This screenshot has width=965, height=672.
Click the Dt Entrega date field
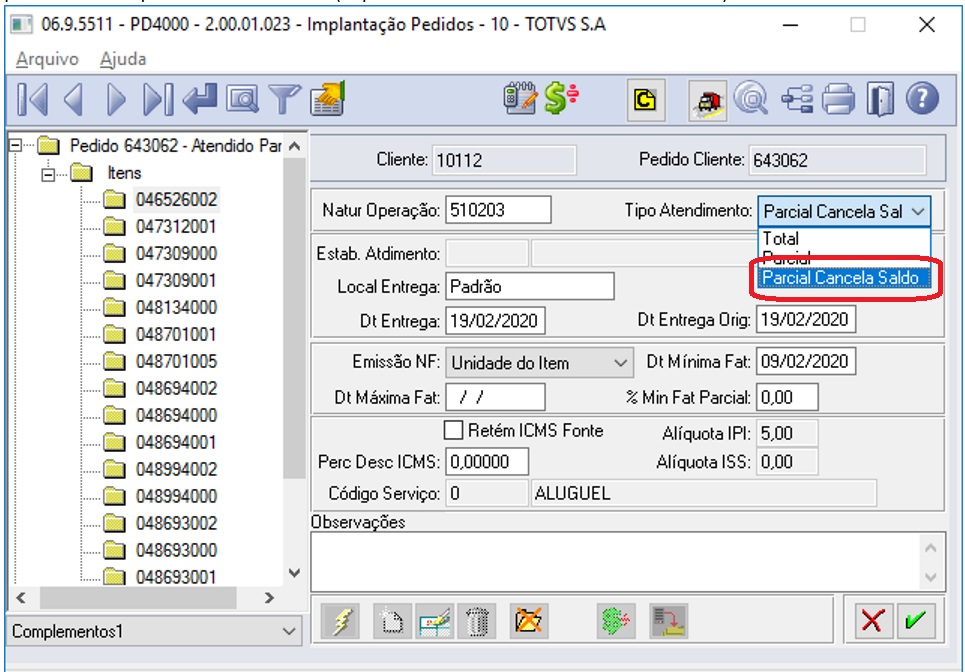495,321
